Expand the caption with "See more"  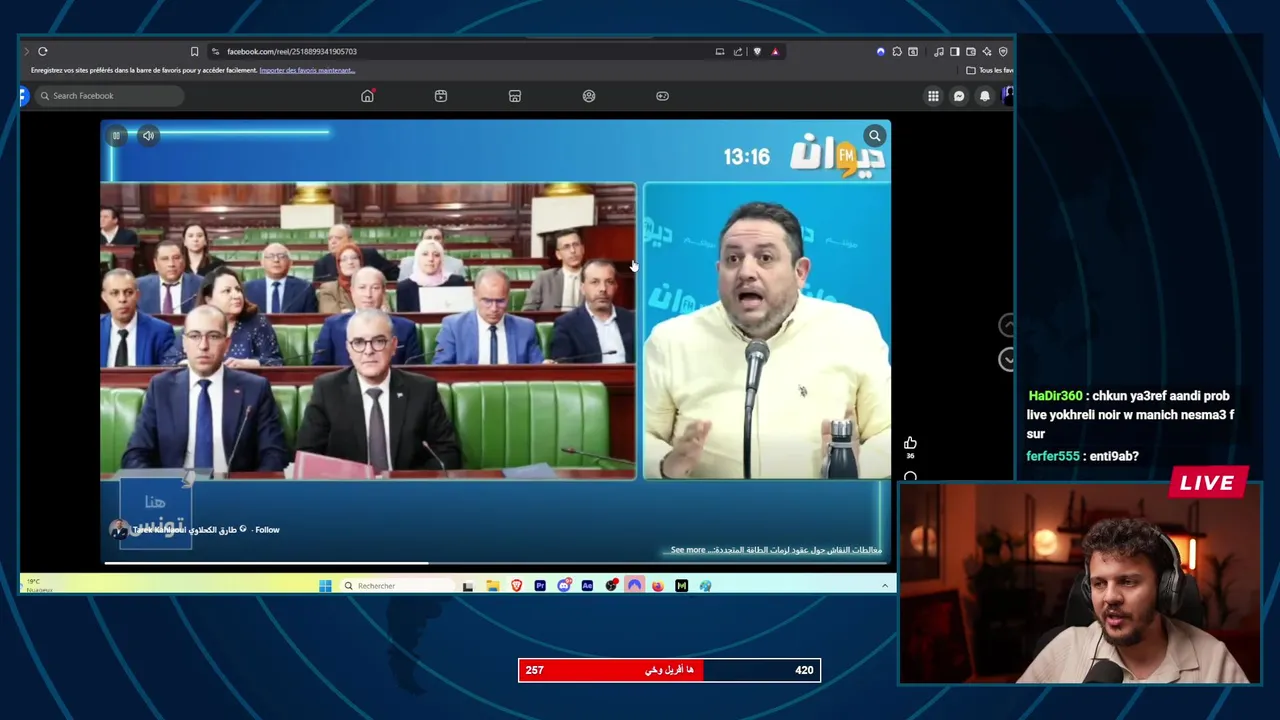pyautogui.click(x=688, y=550)
